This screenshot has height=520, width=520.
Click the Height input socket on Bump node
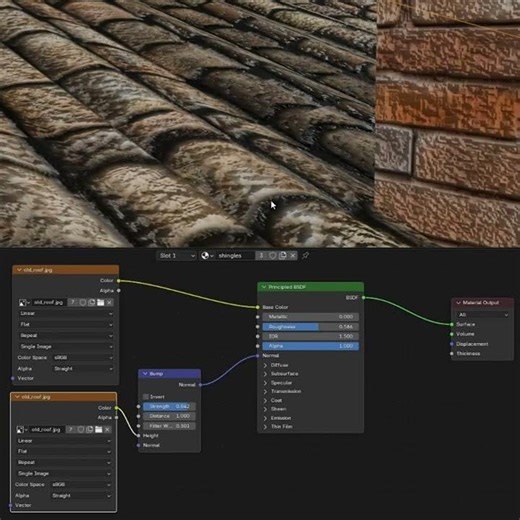(x=139, y=436)
